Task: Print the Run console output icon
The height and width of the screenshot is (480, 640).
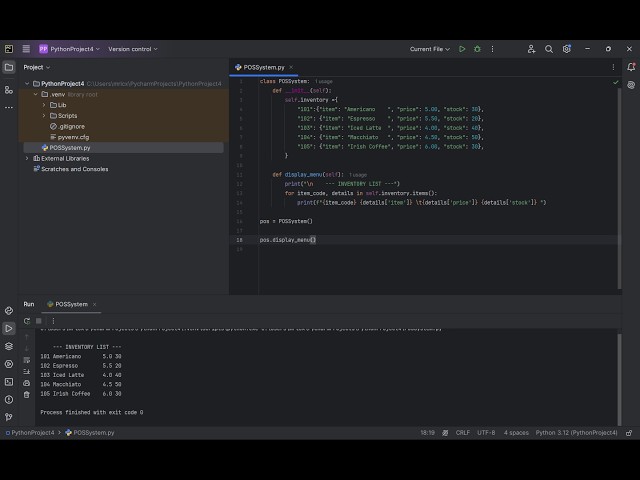Action: pyautogui.click(x=27, y=383)
